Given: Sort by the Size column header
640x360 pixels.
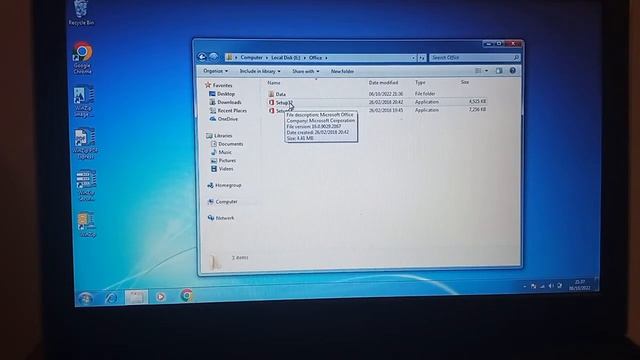Looking at the screenshot, I should [x=465, y=82].
